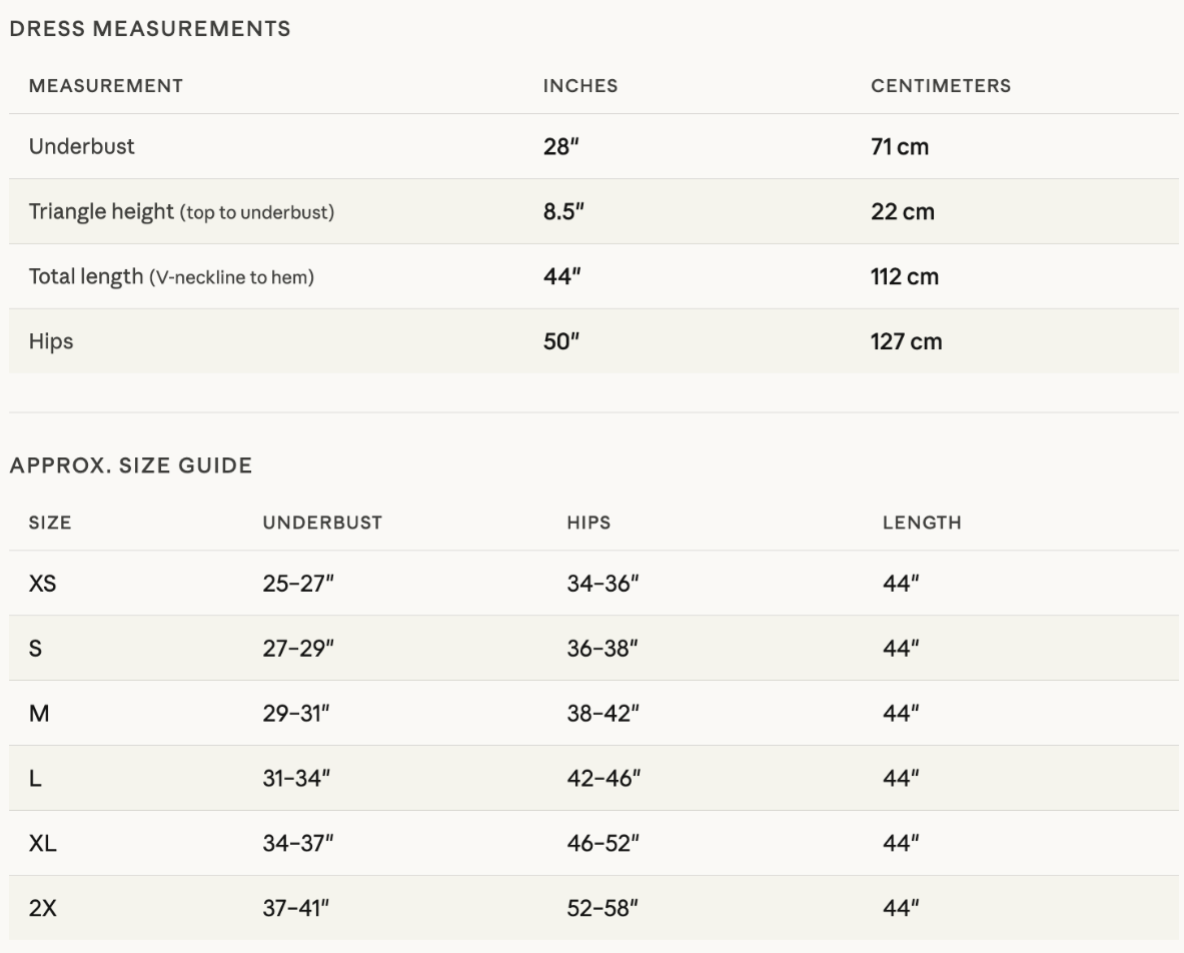Select the 112 cm total length value
Image resolution: width=1184 pixels, height=953 pixels.
point(905,276)
